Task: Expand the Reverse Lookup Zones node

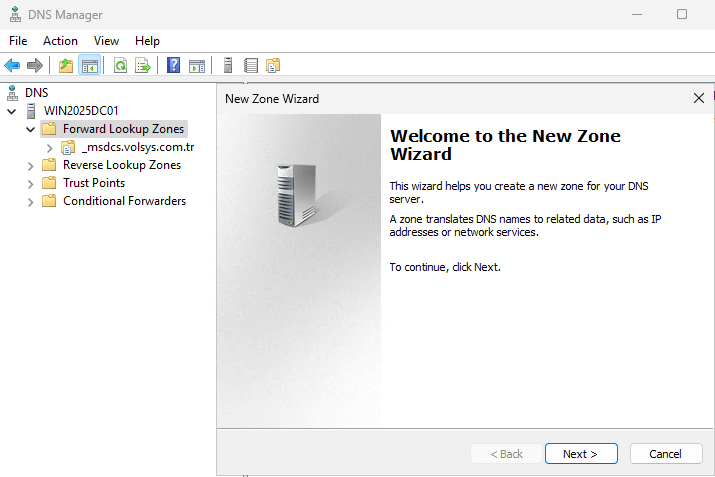Action: [30, 166]
